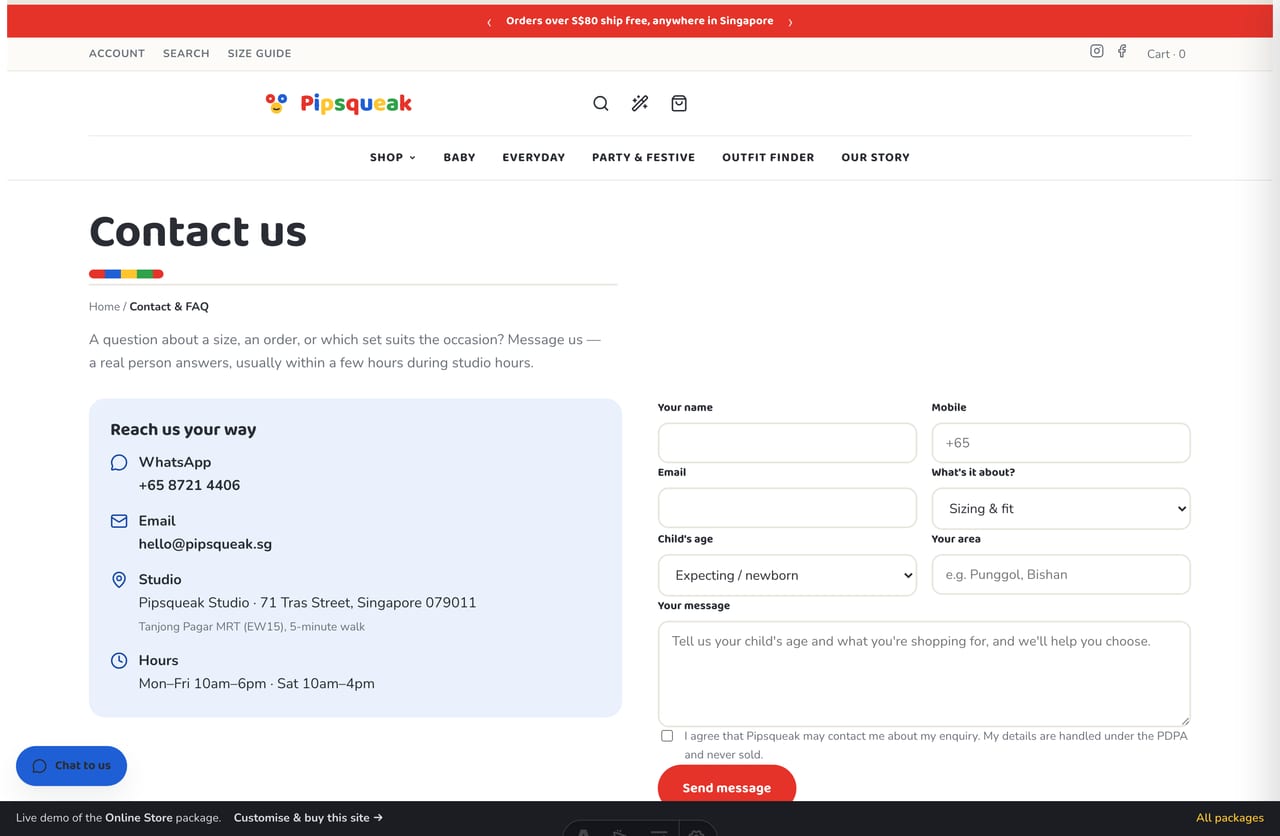This screenshot has width=1280, height=836.
Task: Open the Child's age dropdown
Action: coord(787,575)
